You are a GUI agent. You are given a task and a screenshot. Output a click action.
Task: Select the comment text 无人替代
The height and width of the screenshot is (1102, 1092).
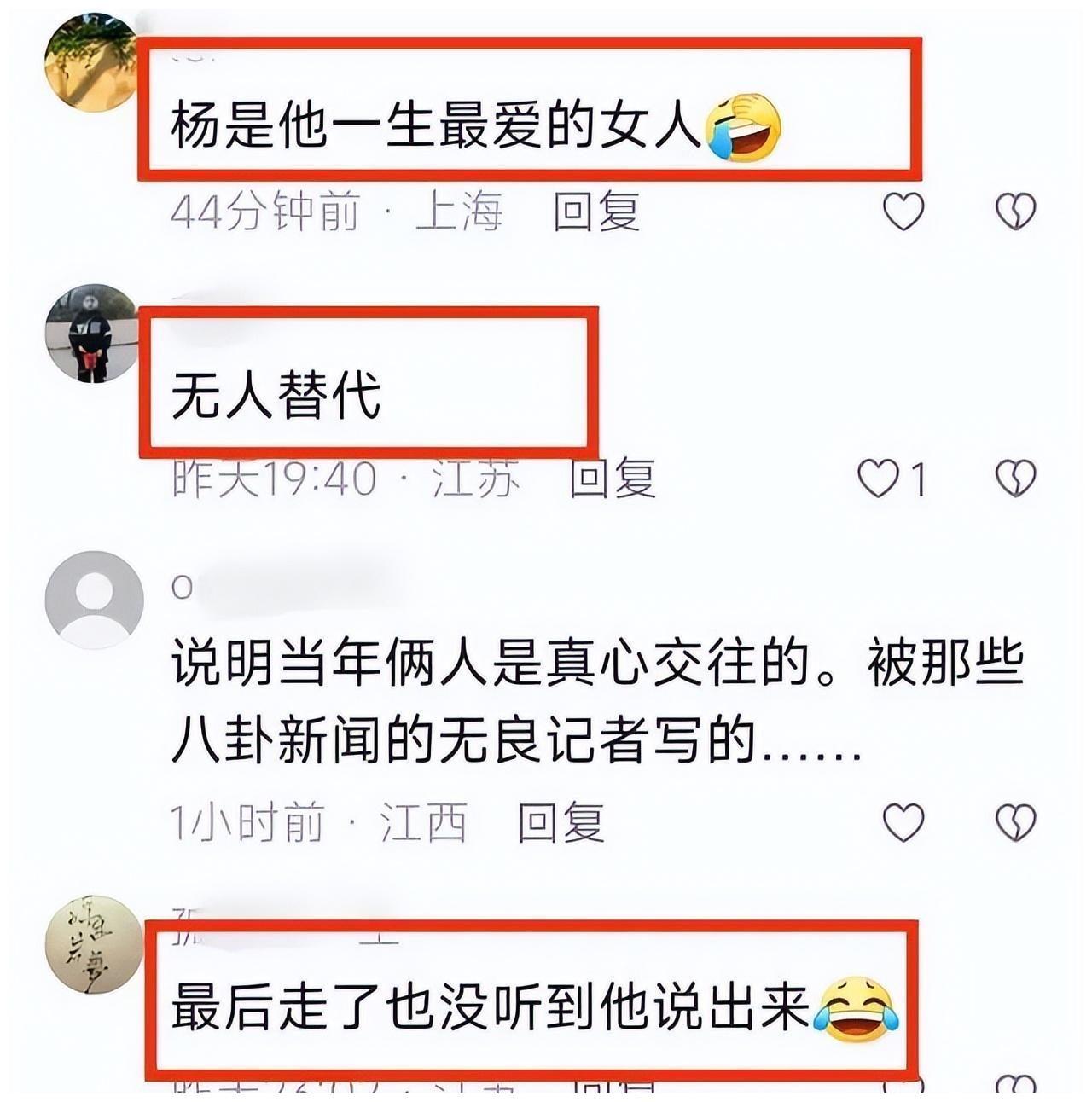[276, 396]
